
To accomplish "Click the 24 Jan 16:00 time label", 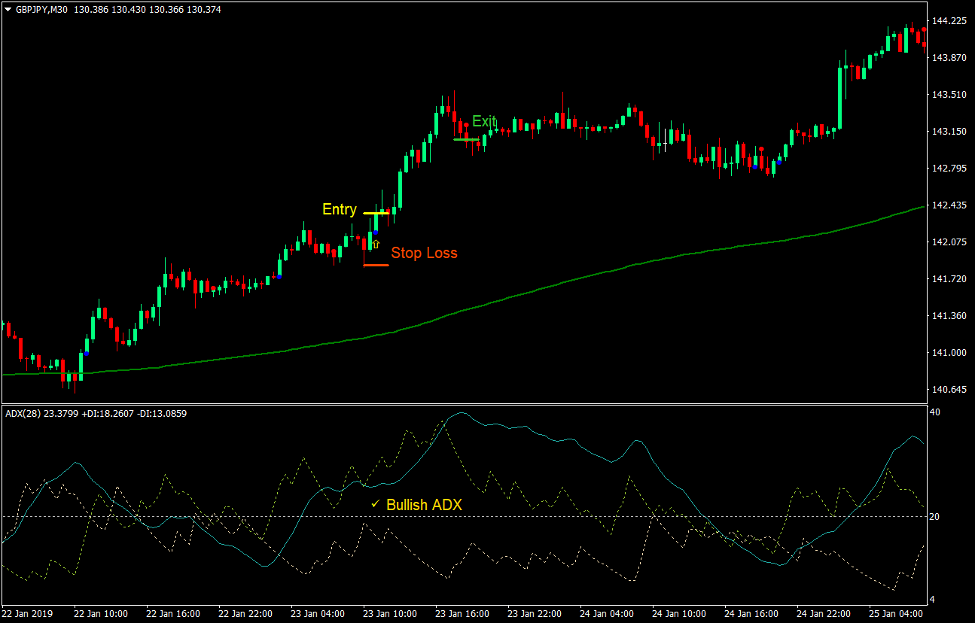I will 751,614.
